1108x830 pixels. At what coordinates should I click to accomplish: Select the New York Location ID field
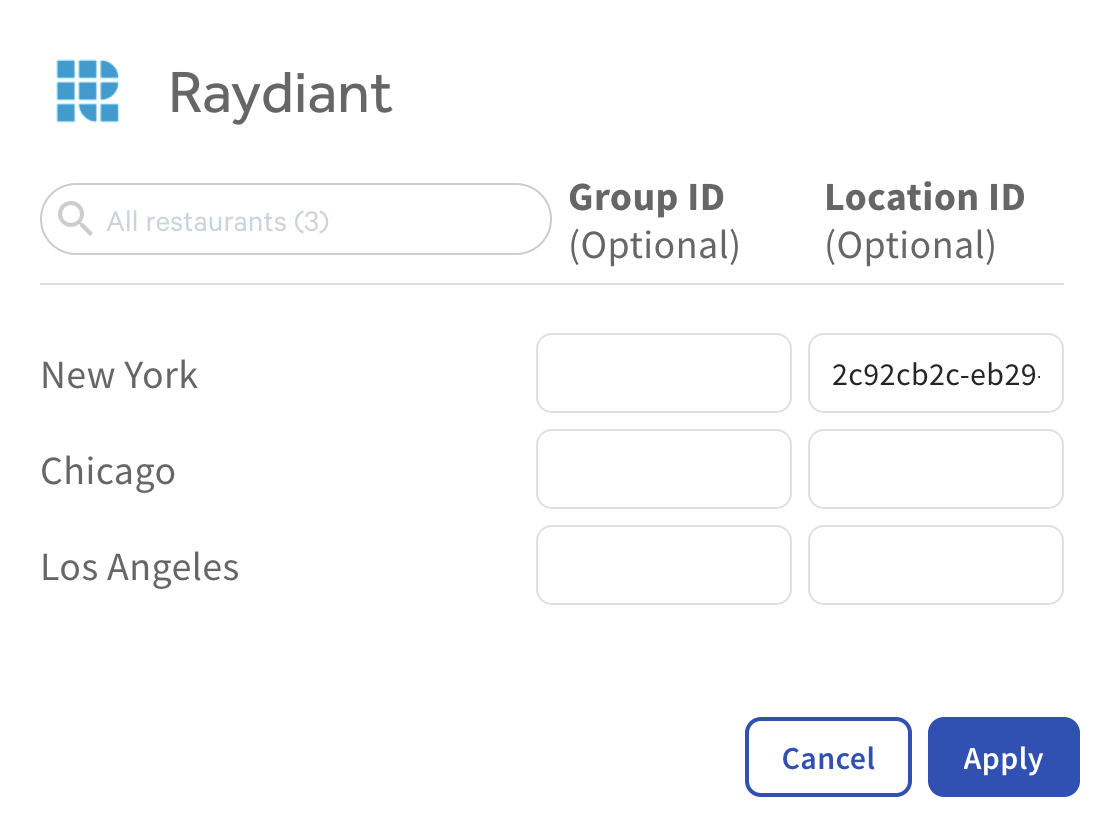936,373
